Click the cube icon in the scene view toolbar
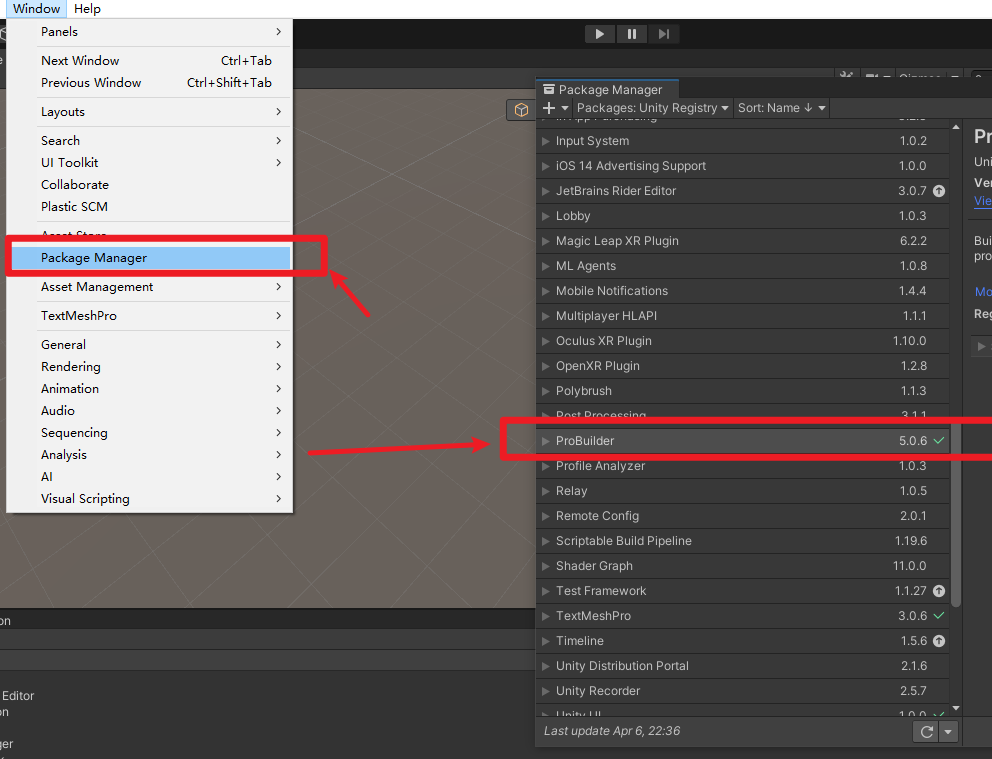This screenshot has height=759, width=992. pyautogui.click(x=521, y=110)
